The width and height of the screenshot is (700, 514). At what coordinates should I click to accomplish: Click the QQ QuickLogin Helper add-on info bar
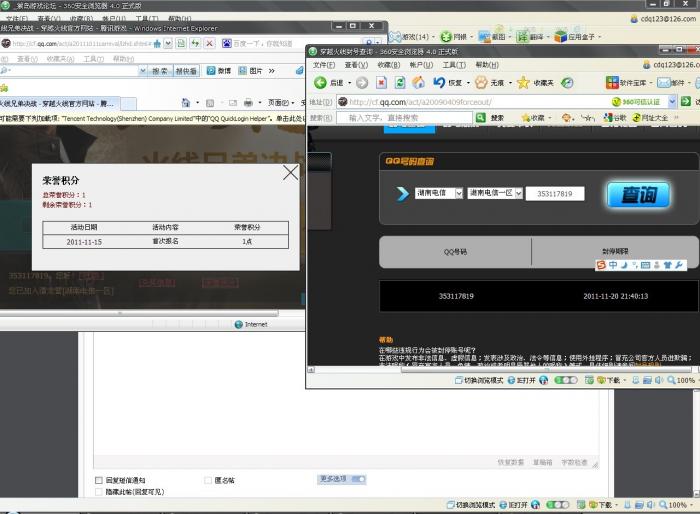point(152,118)
